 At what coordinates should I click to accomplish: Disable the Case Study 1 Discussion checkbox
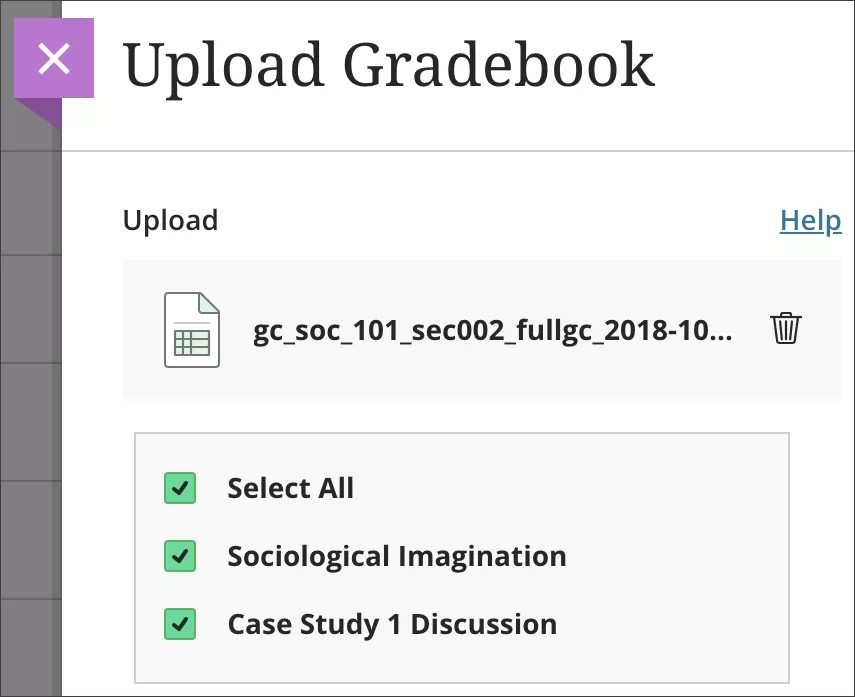[180, 623]
